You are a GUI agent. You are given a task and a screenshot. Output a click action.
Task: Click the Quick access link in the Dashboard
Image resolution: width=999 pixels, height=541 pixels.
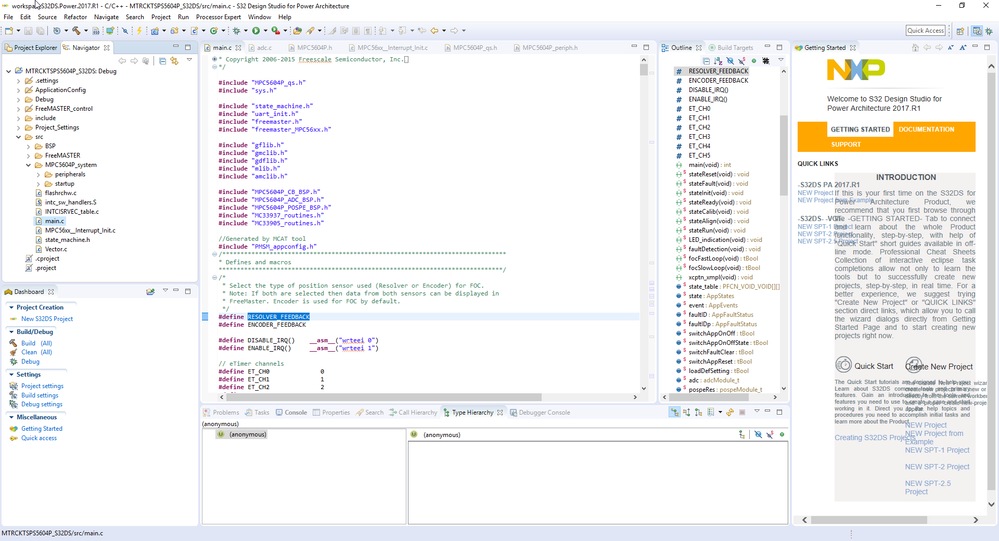click(39, 438)
